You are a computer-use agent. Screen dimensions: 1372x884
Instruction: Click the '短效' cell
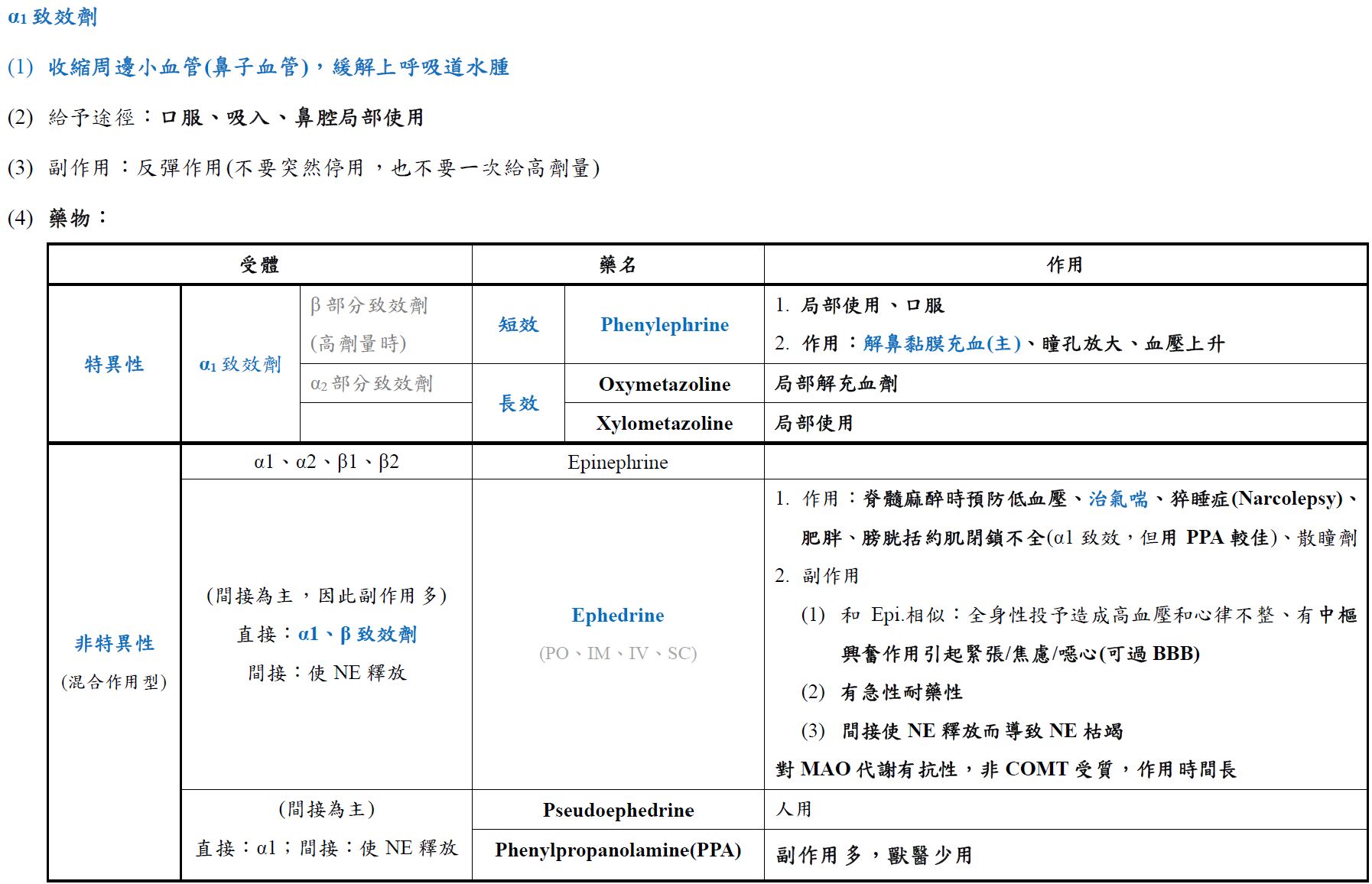click(x=519, y=325)
